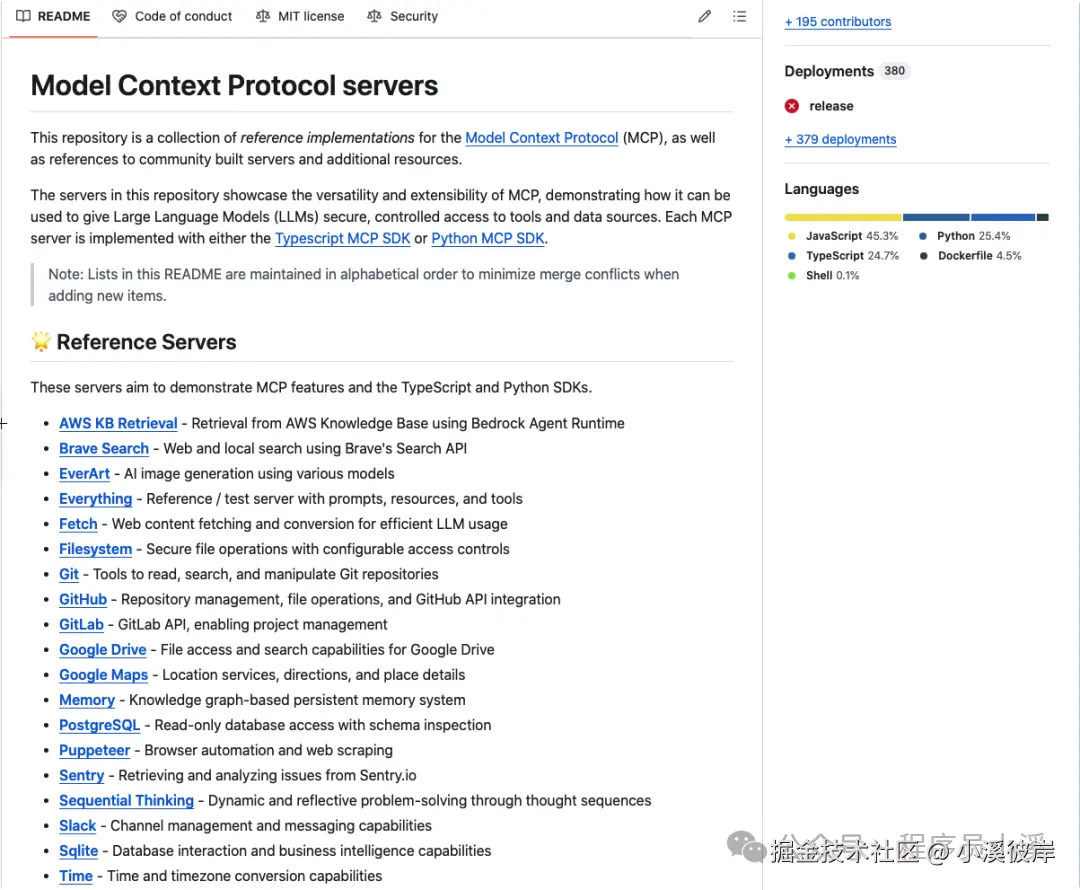Click the yellow JavaScript segment of language bar

pyautogui.click(x=843, y=217)
